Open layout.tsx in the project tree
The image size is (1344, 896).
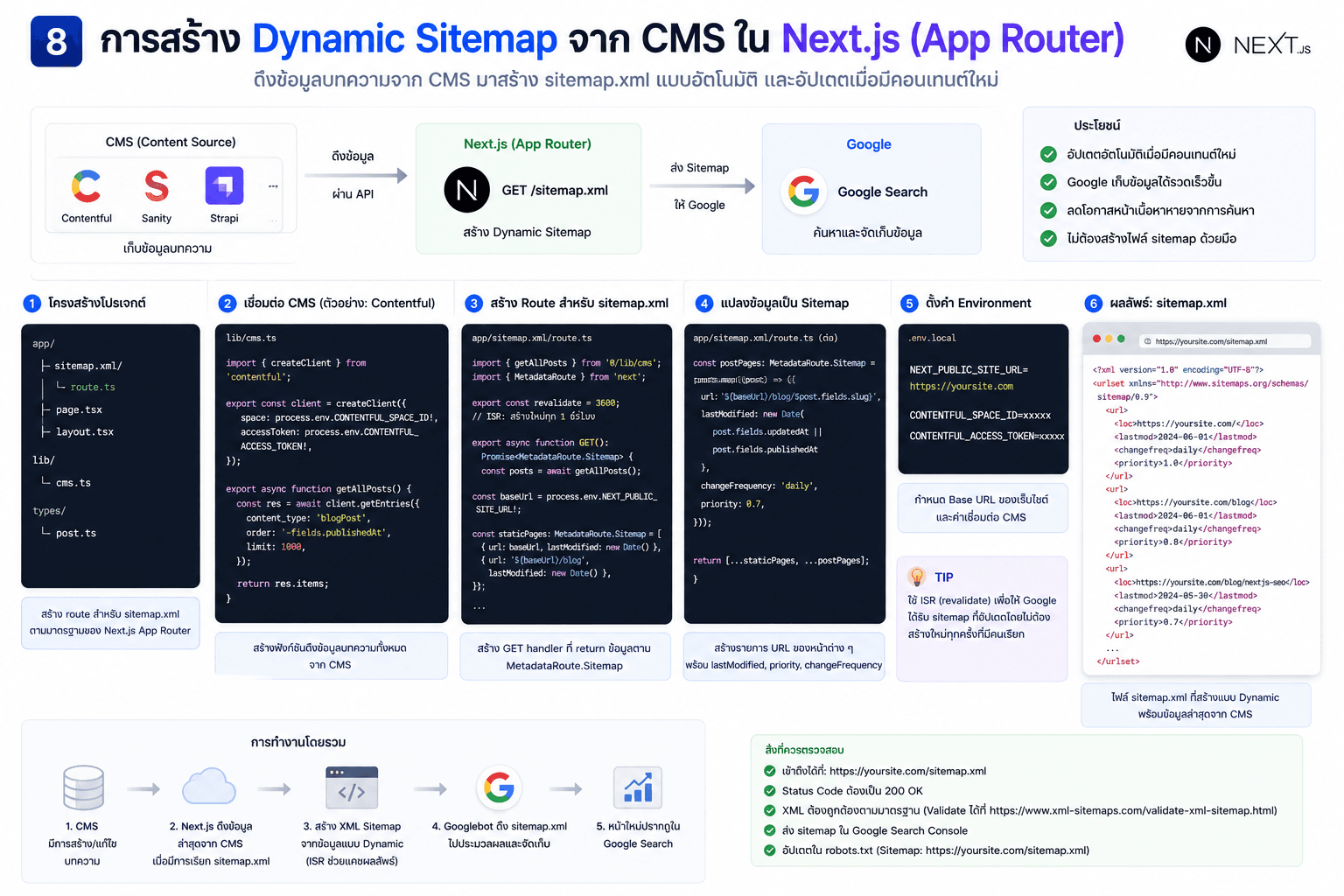(x=85, y=431)
